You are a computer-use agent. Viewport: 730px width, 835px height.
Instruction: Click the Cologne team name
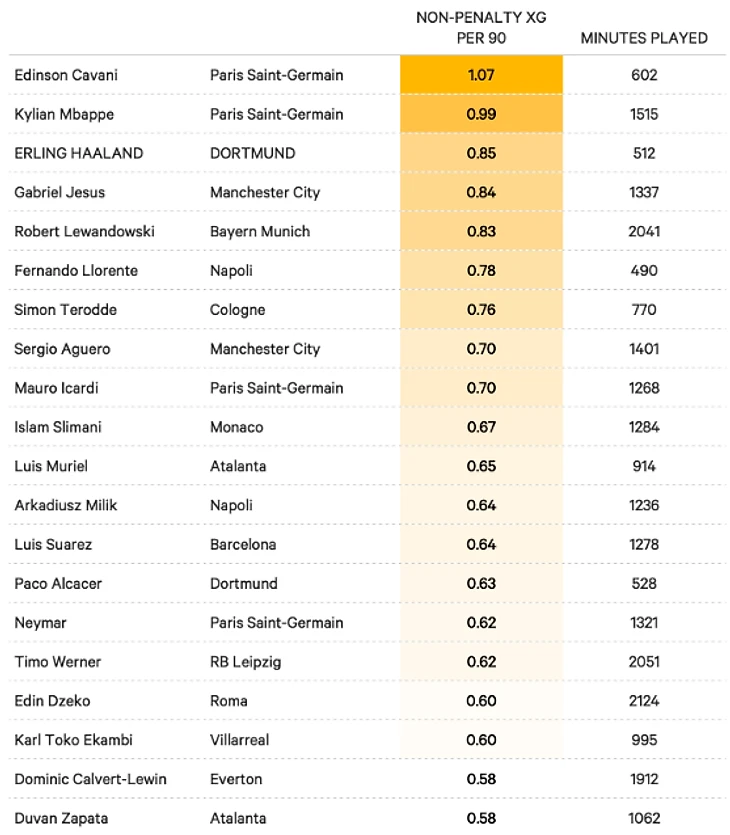[x=238, y=310]
